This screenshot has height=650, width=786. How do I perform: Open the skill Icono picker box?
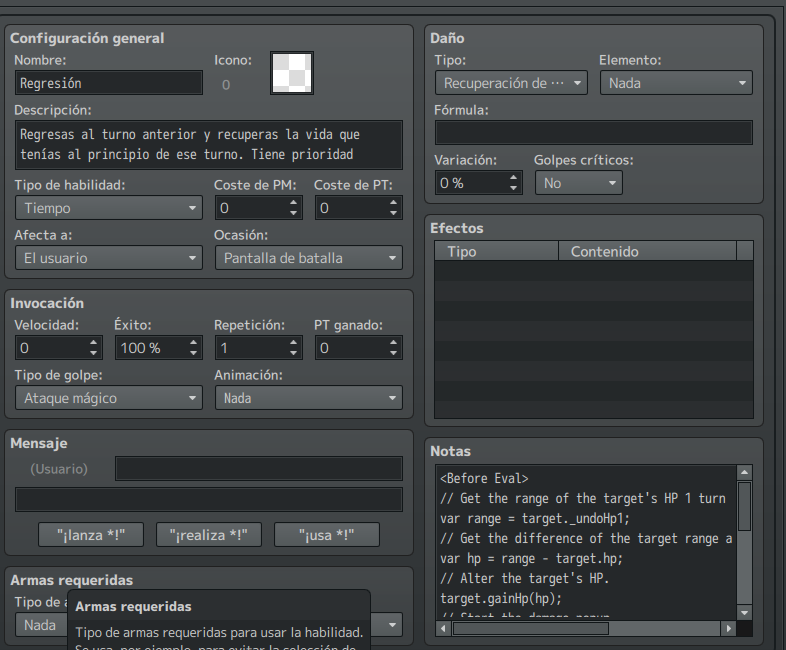tap(292, 73)
